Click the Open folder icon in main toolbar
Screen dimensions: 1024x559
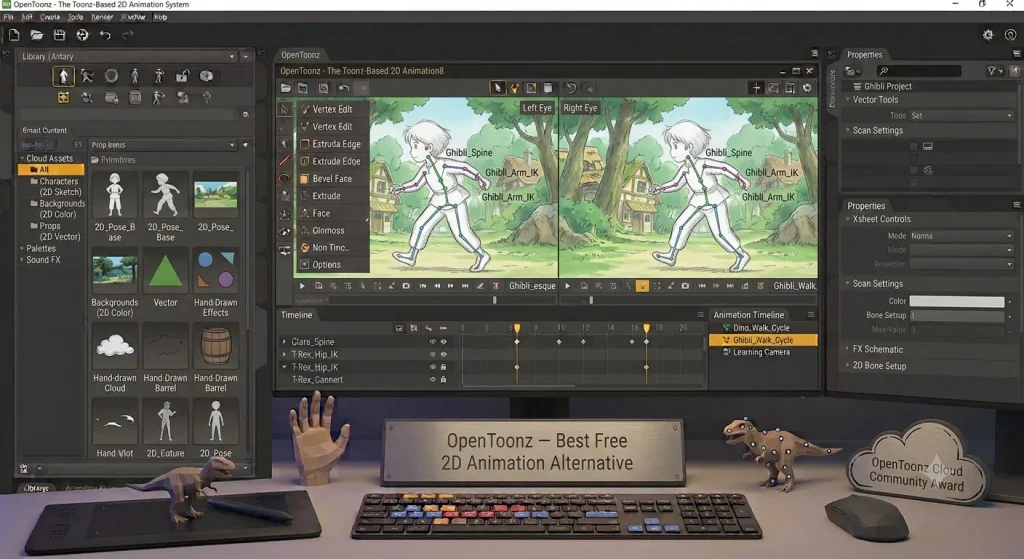click(37, 35)
